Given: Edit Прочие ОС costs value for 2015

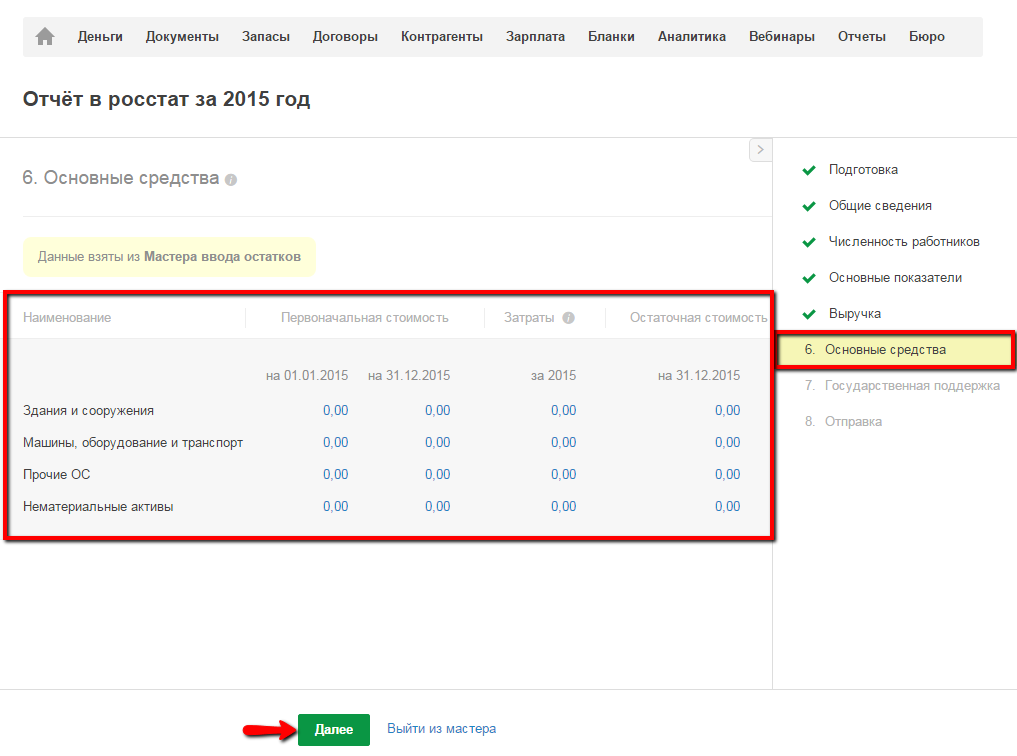Looking at the screenshot, I should click(x=563, y=475).
